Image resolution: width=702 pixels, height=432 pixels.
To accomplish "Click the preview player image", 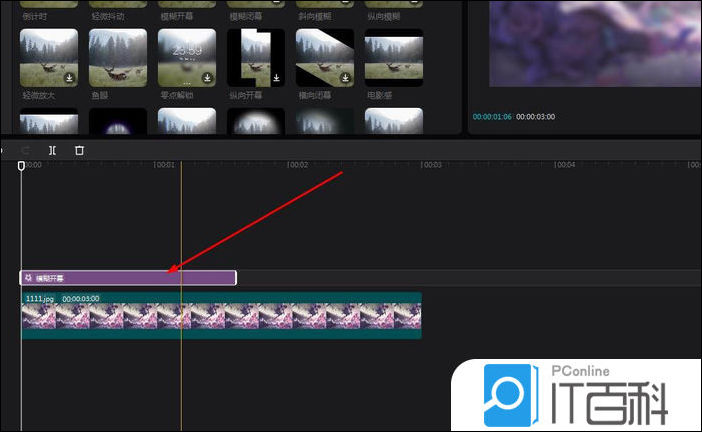I will click(x=595, y=43).
